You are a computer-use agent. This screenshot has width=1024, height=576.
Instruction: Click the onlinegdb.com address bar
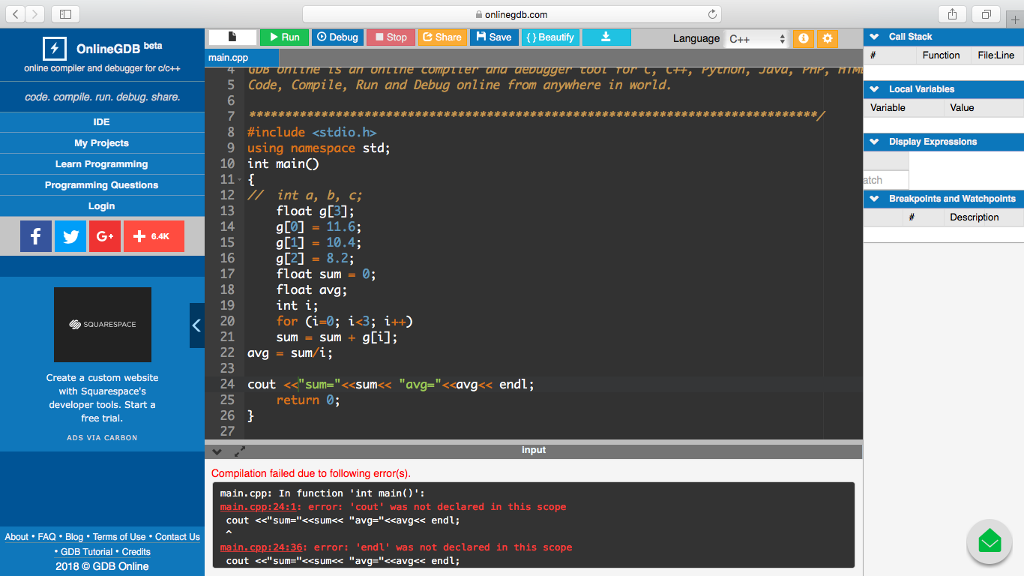512,14
